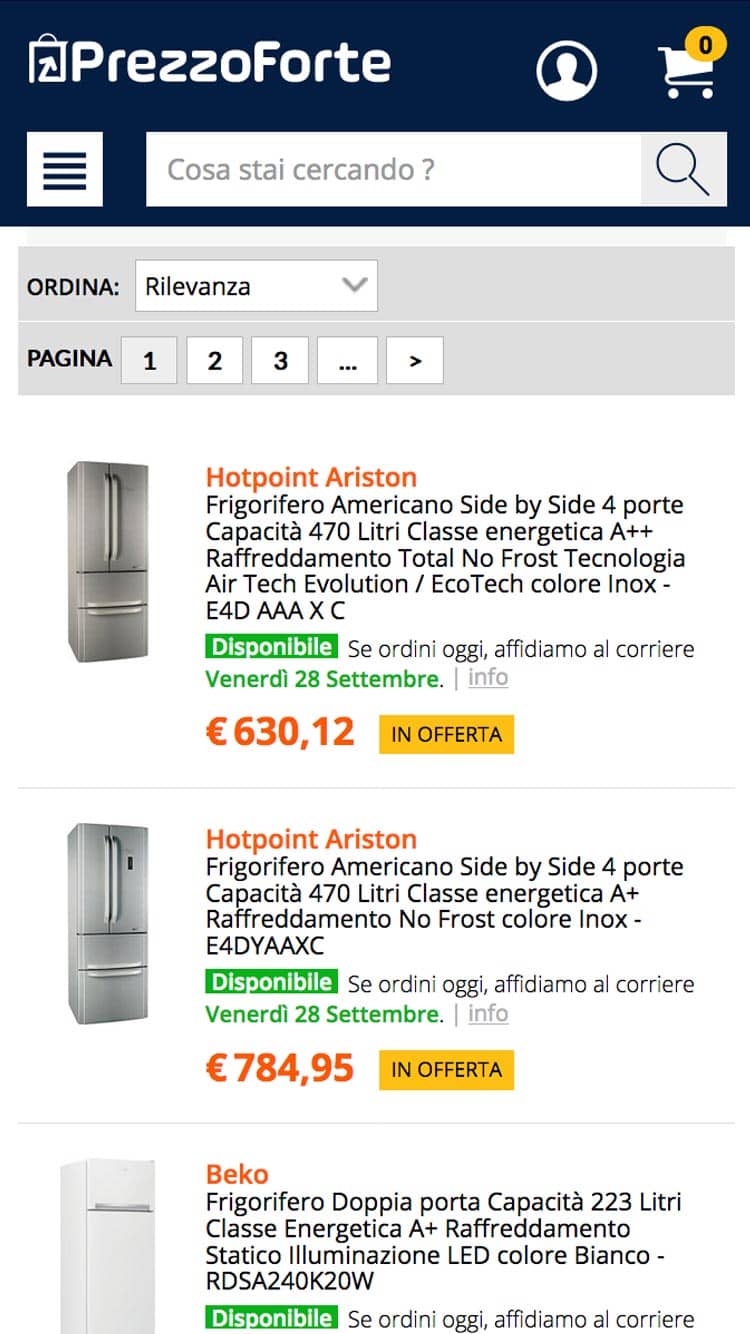Click IN OFFERTA badge next to €784,95

446,1070
